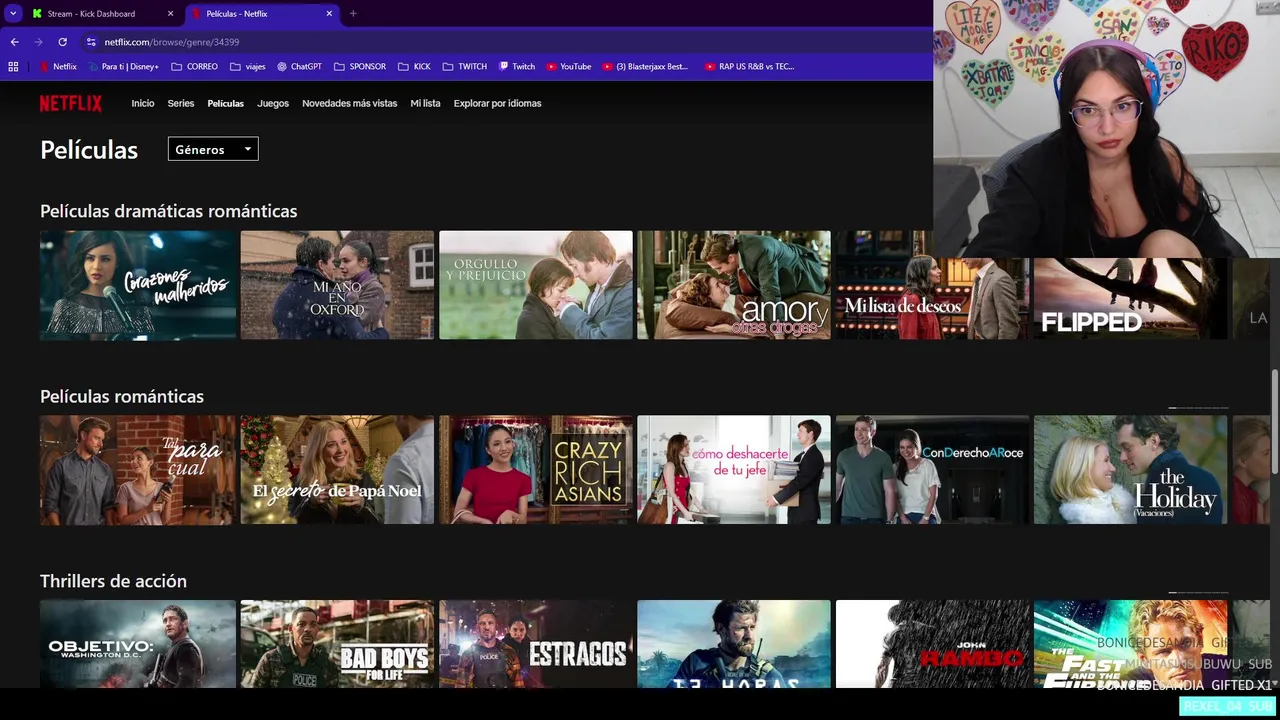Screen dimensions: 1280x720
Task: Add a new browser tab
Action: tap(353, 14)
